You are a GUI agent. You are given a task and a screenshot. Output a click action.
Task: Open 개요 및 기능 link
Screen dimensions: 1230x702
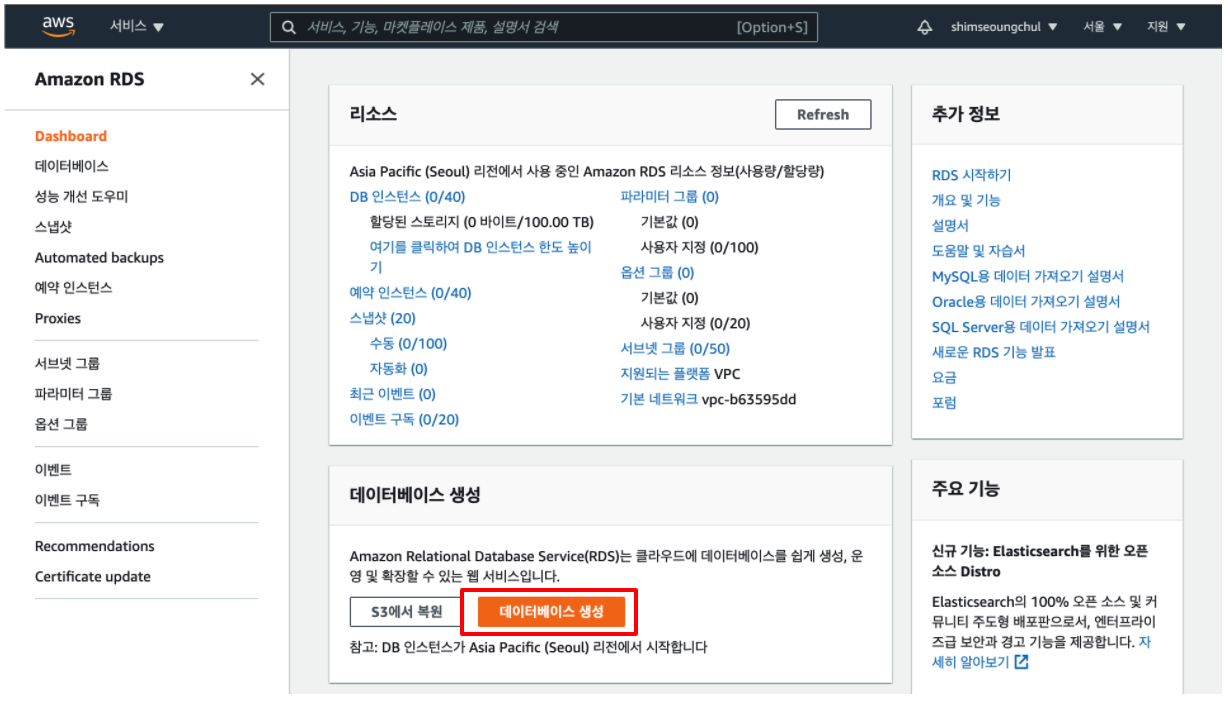(x=966, y=201)
